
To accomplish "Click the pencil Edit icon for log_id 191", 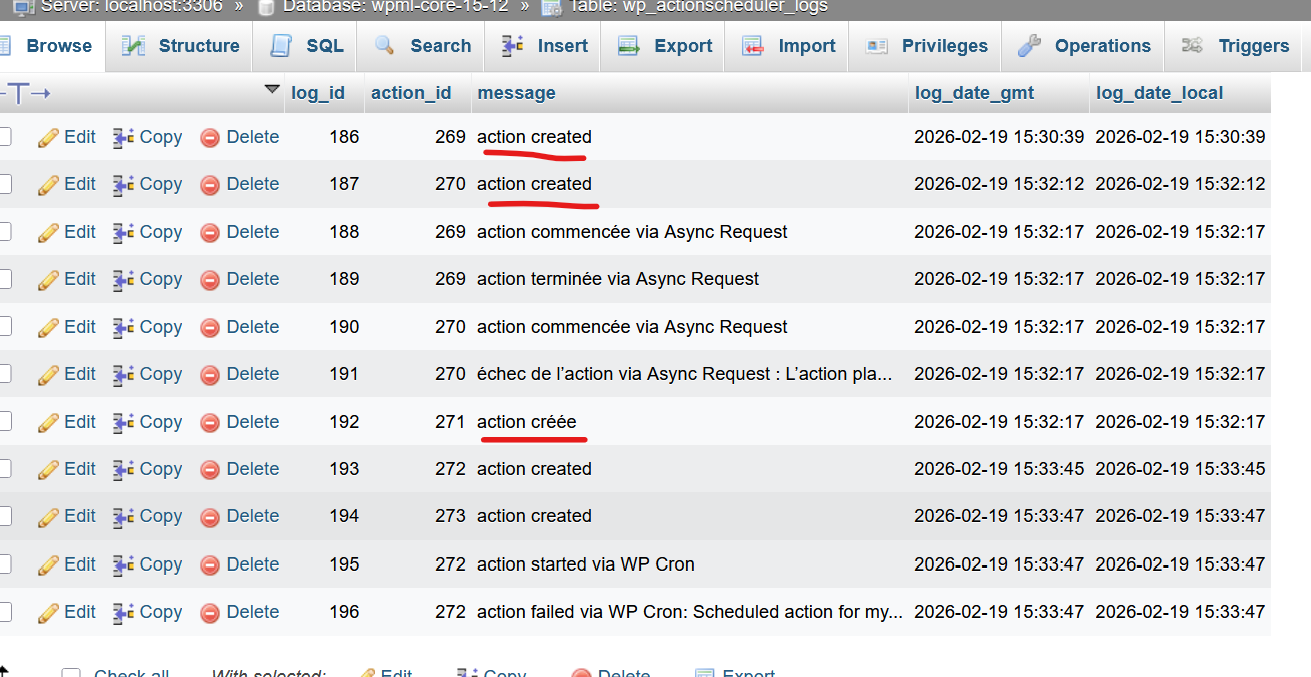I will click(x=49, y=374).
